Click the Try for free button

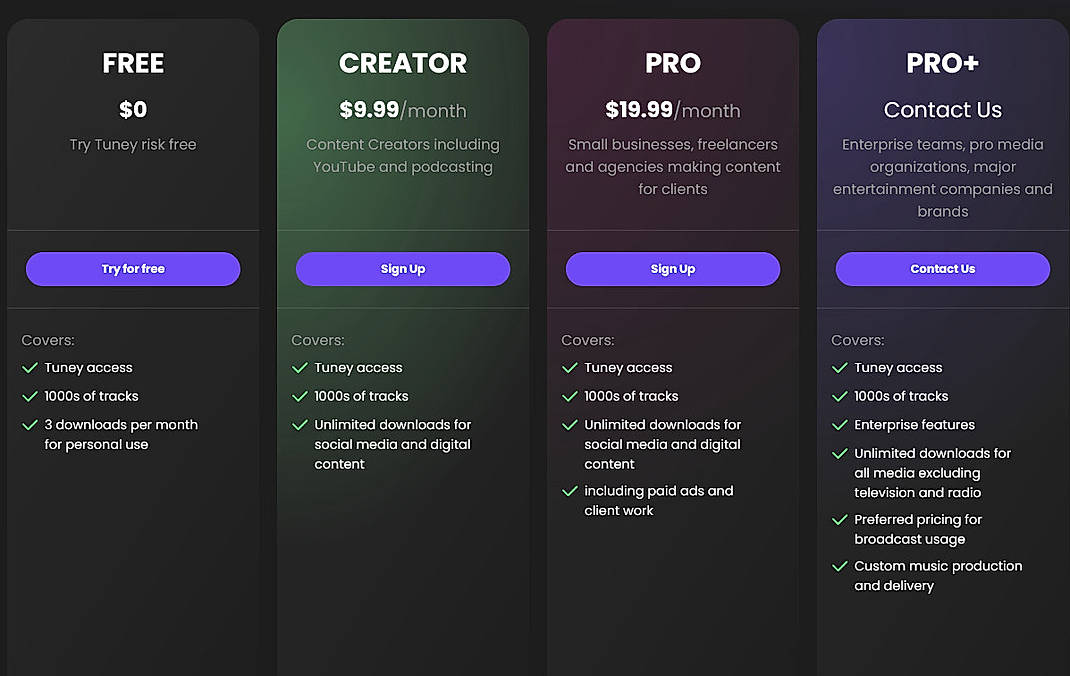tap(132, 269)
